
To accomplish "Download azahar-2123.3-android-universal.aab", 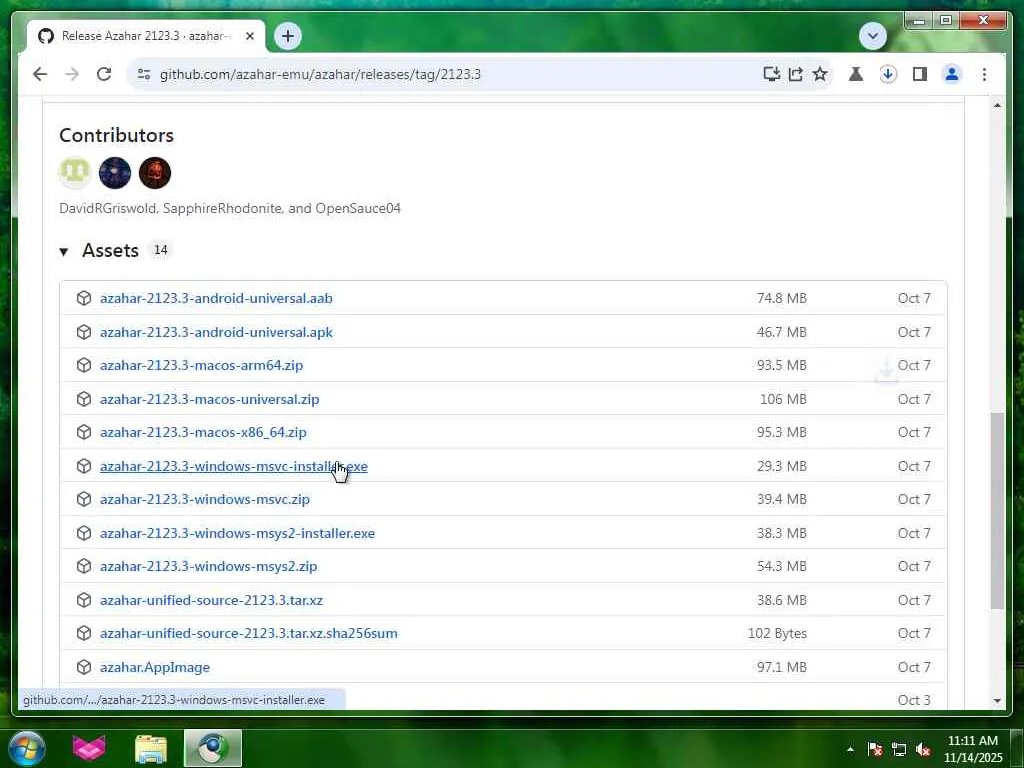I will (x=216, y=298).
